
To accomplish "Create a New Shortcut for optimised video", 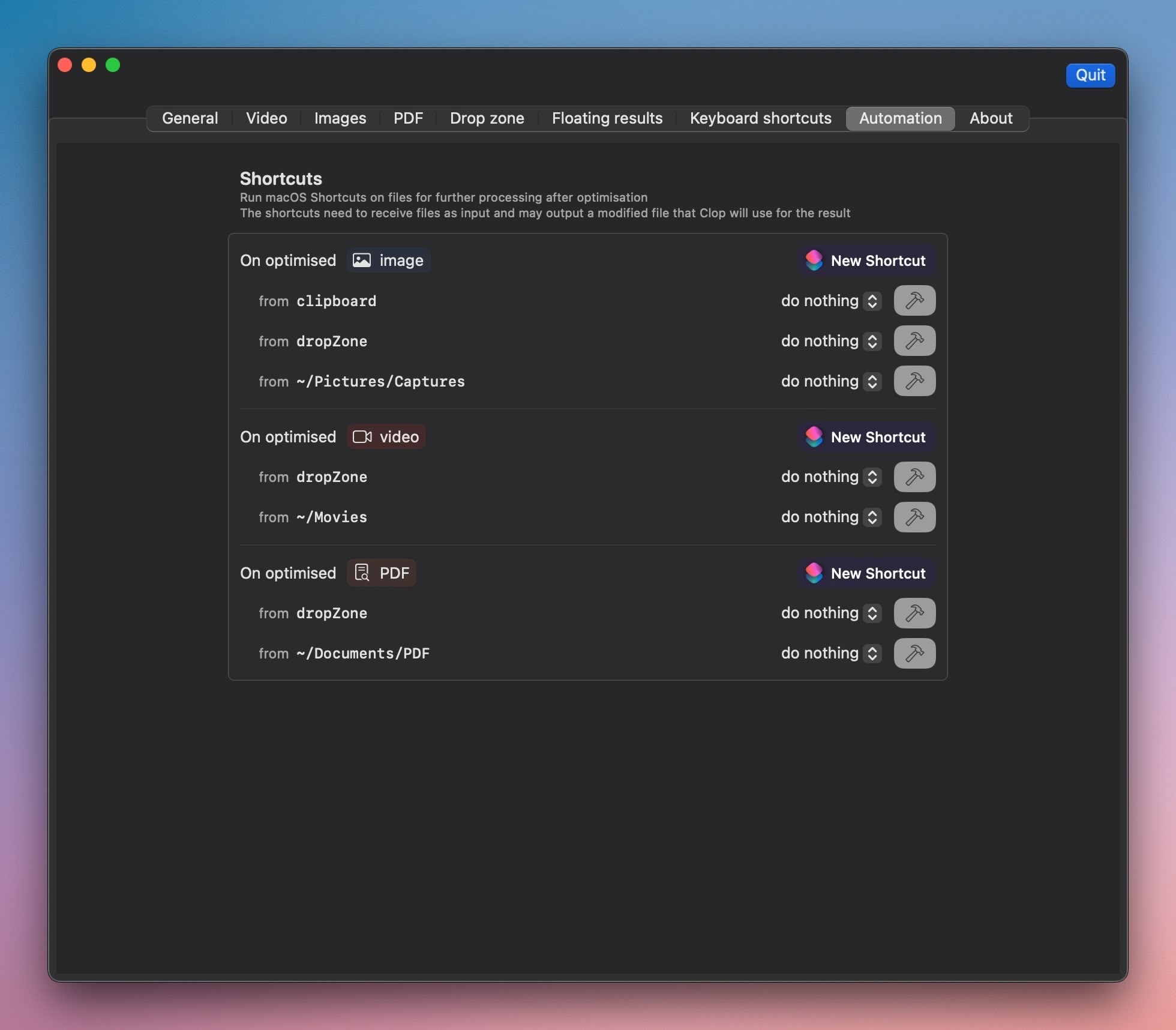I will [866, 436].
